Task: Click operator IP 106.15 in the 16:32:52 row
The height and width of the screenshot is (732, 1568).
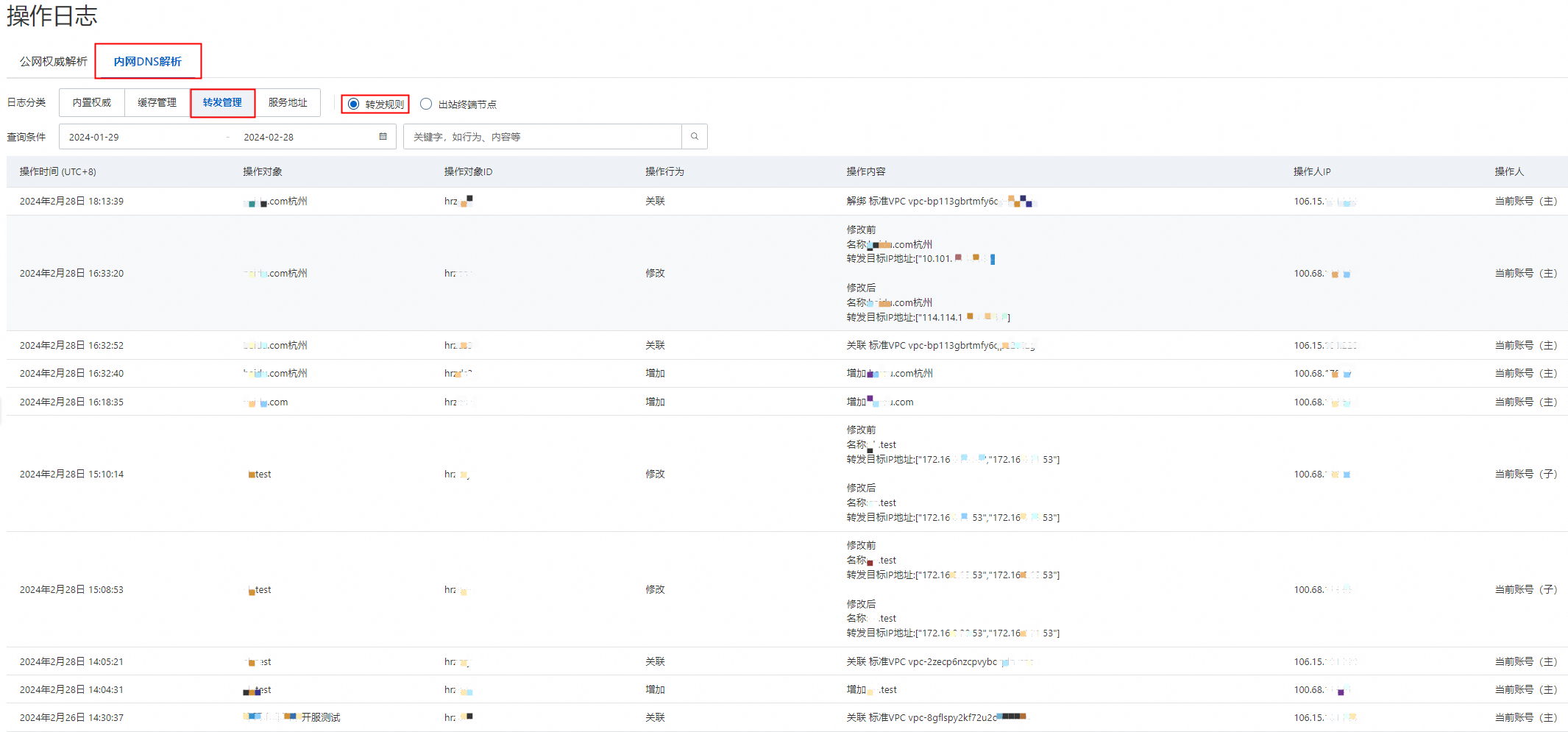Action: [1325, 346]
